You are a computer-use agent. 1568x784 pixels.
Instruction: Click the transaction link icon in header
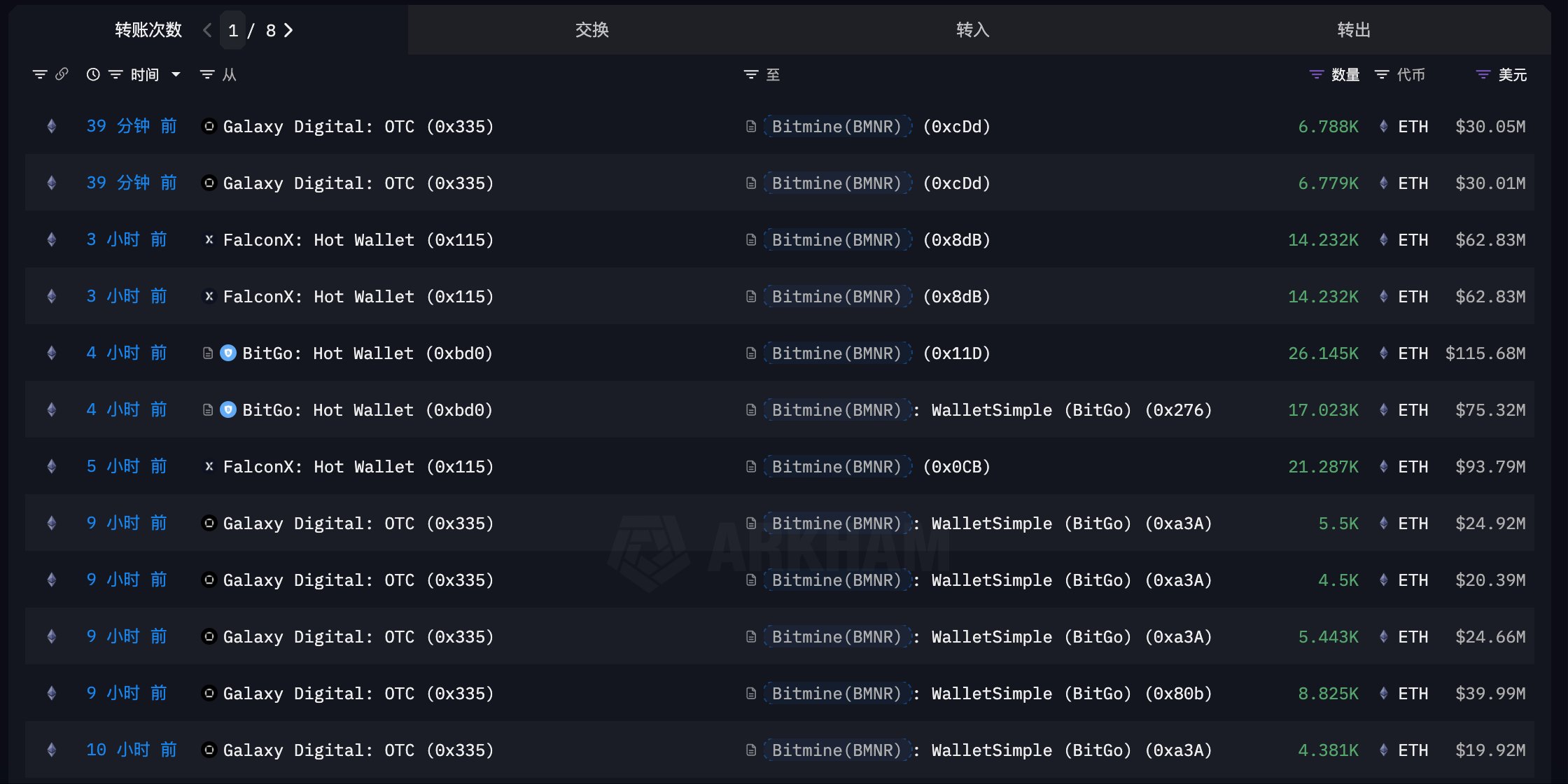pyautogui.click(x=62, y=74)
